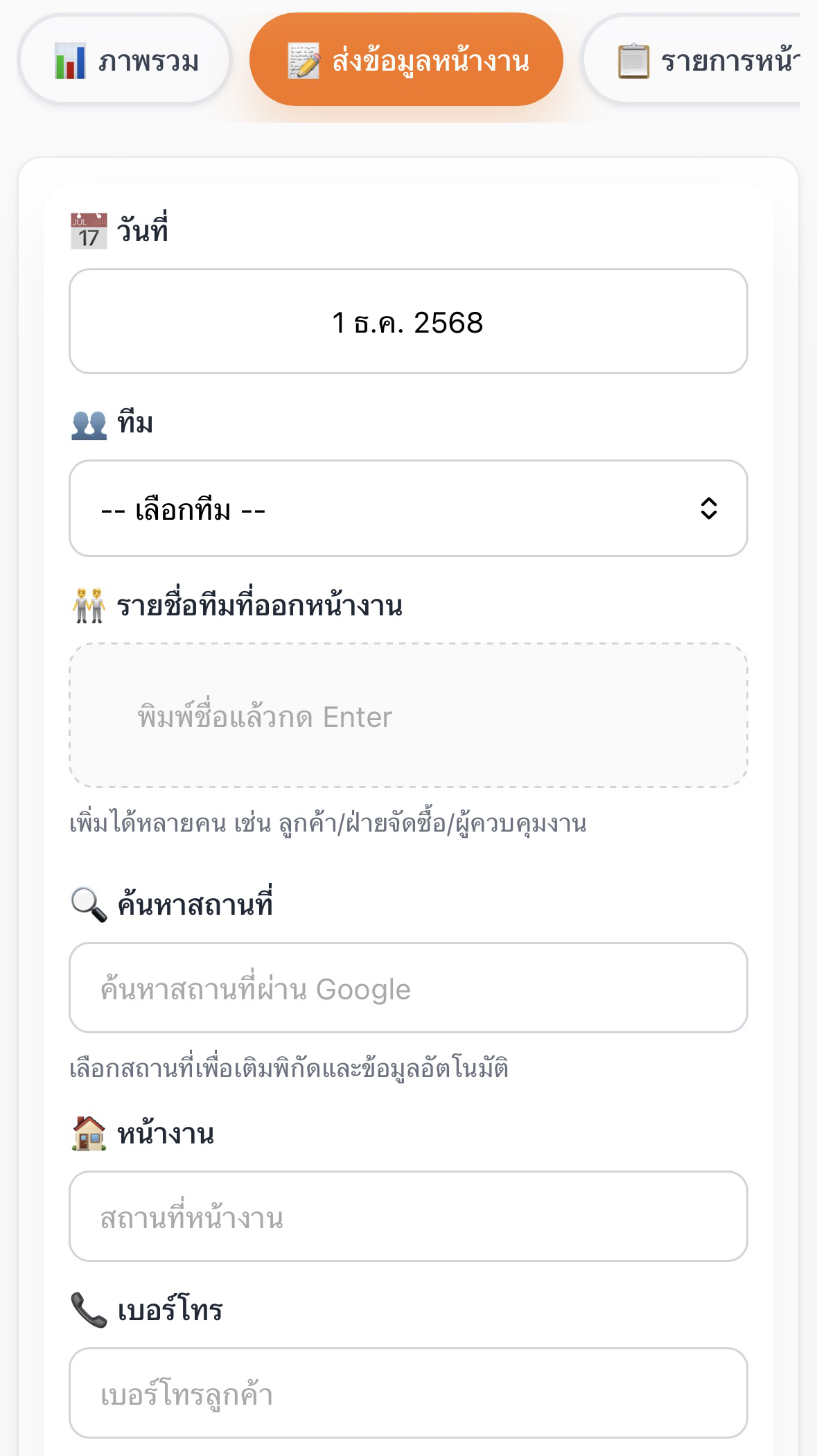This screenshot has height=1456, width=817.
Task: Click the memo pencil icon on ส่งข้อมูลหน้างาน tab
Action: point(304,61)
